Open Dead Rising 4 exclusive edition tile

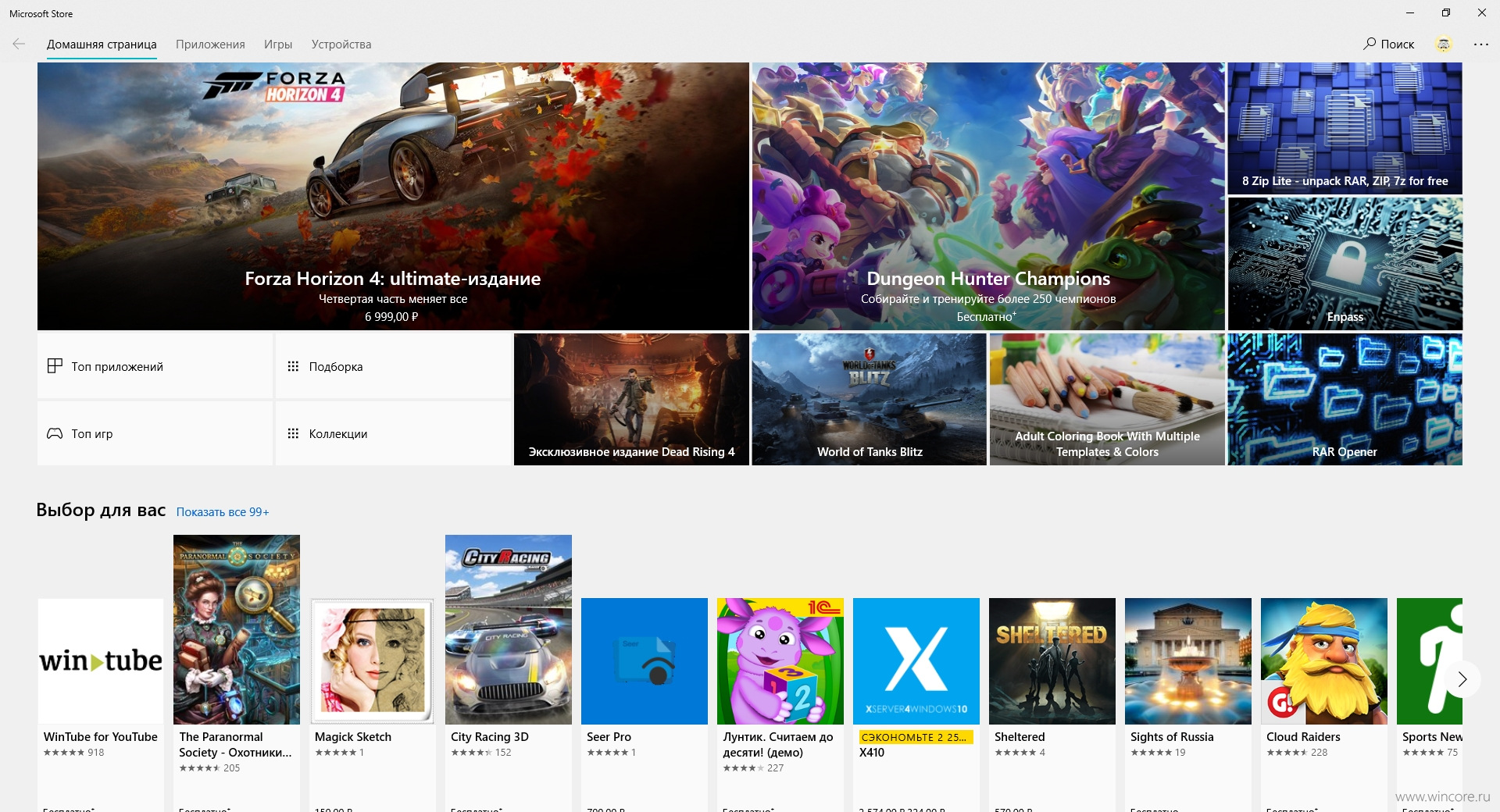click(631, 400)
